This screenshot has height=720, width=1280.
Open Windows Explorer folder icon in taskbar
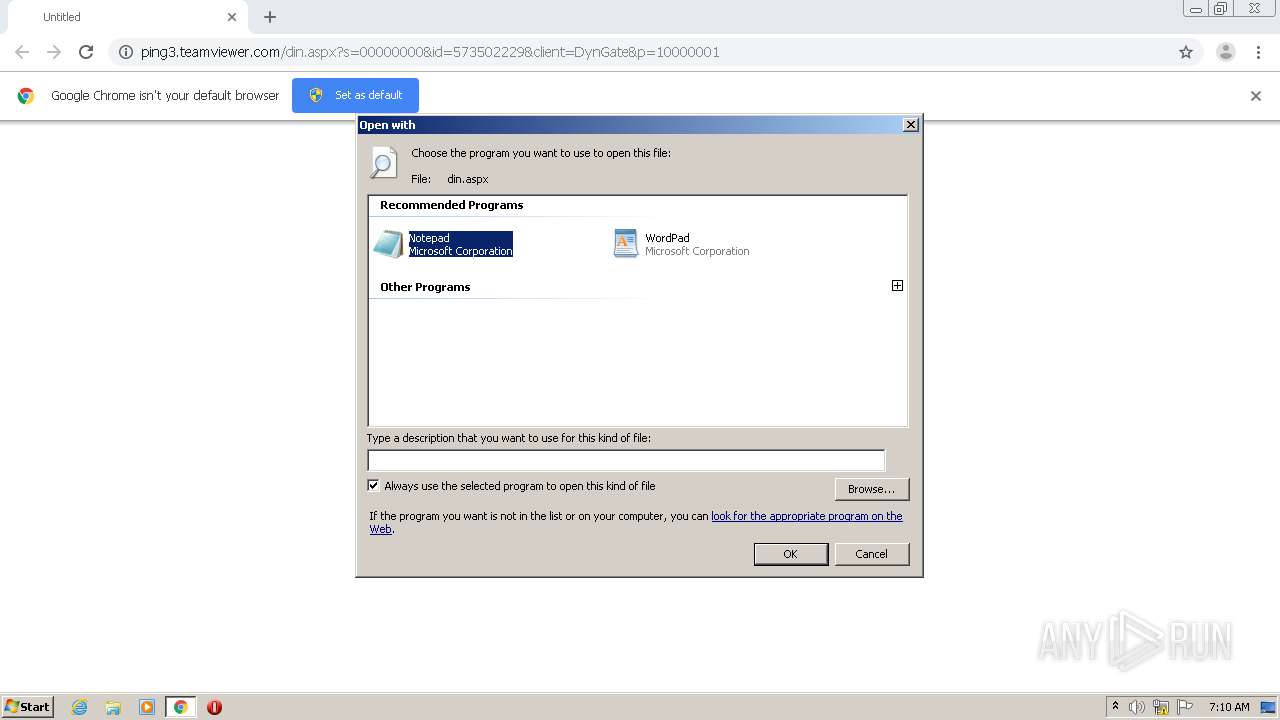(x=113, y=707)
